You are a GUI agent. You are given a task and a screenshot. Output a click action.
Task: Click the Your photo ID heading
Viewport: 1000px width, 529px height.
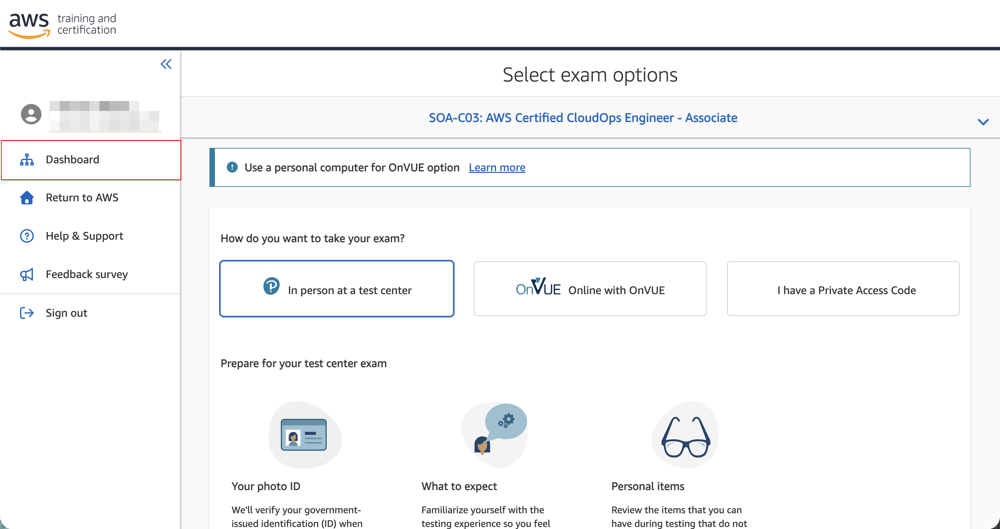[266, 486]
